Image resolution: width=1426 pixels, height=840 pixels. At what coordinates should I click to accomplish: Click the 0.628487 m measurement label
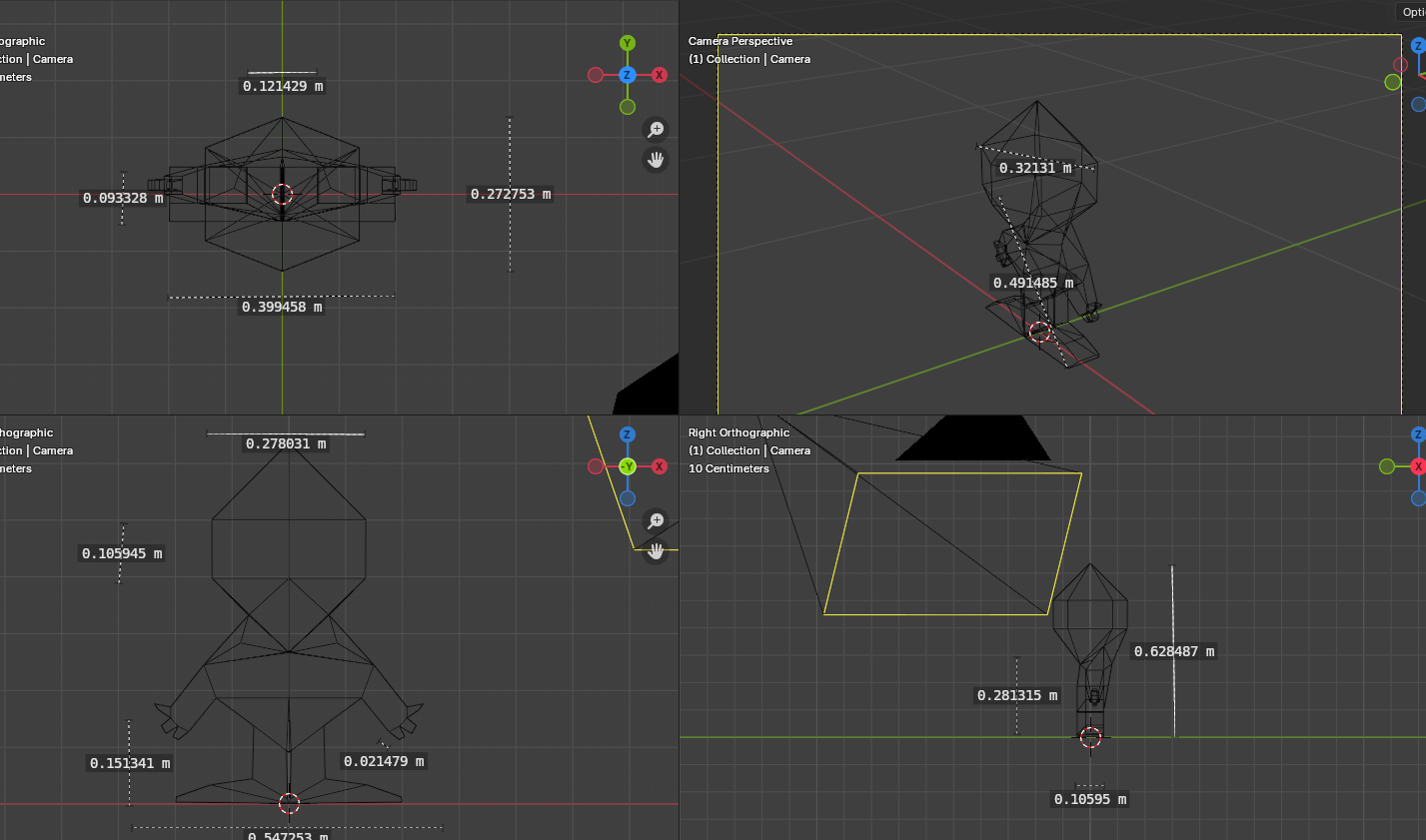1174,651
